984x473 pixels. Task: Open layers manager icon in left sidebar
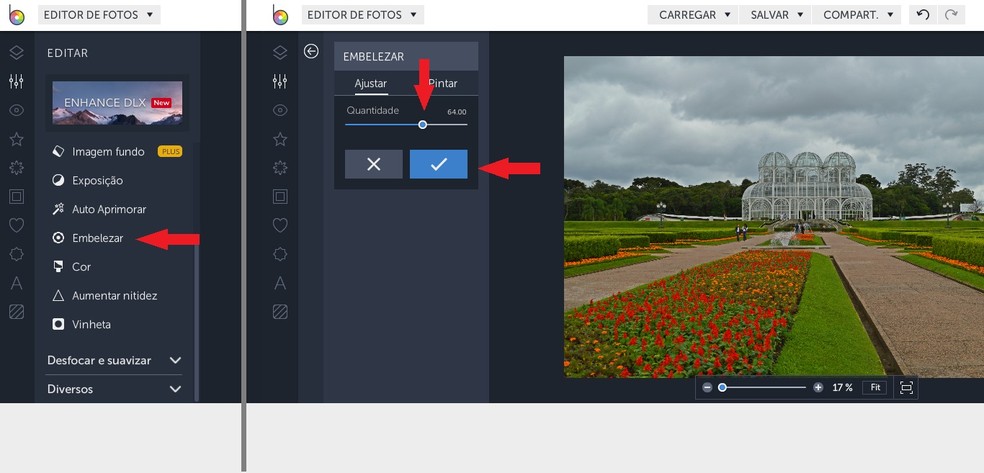click(x=17, y=53)
